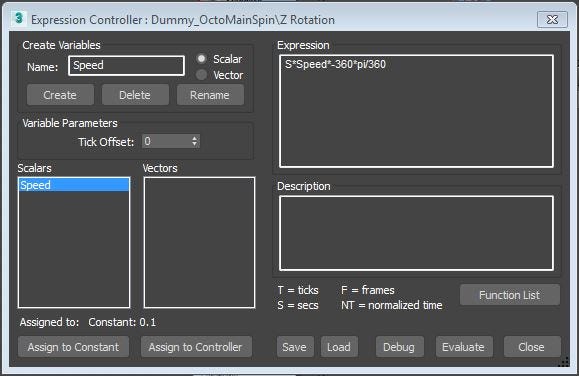Click the 'F = frames' legend text

368,290
